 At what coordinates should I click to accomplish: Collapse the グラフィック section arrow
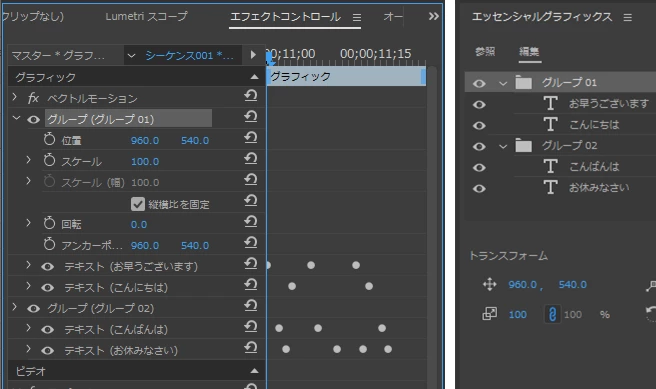pyautogui.click(x=254, y=77)
